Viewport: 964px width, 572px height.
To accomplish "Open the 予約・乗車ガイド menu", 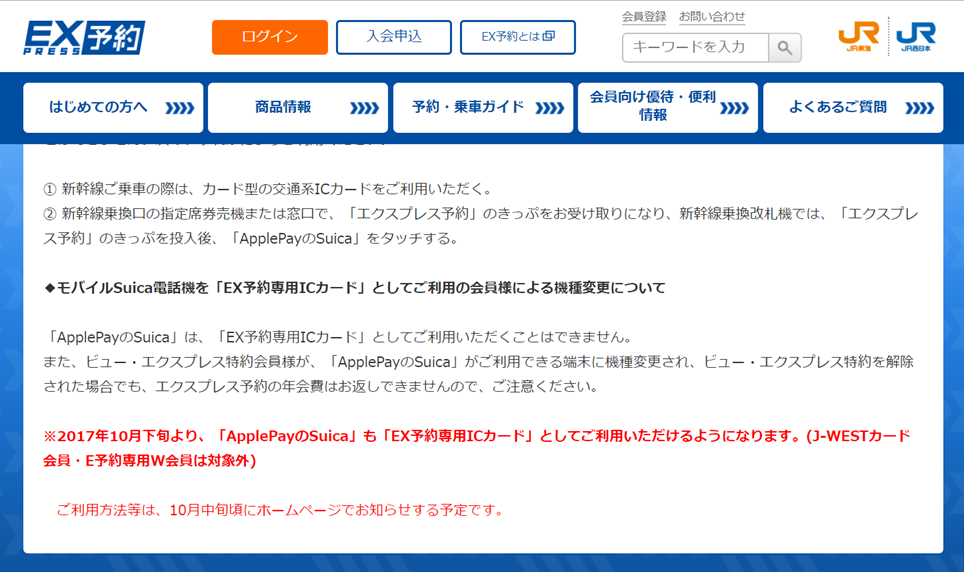I will [x=483, y=108].
